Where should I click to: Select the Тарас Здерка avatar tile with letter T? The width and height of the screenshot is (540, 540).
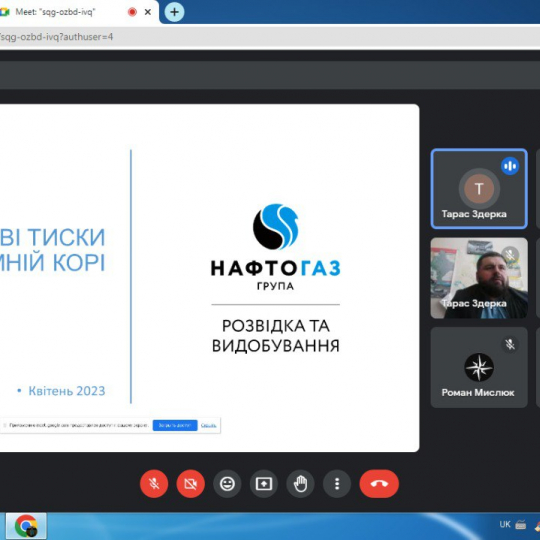click(479, 189)
